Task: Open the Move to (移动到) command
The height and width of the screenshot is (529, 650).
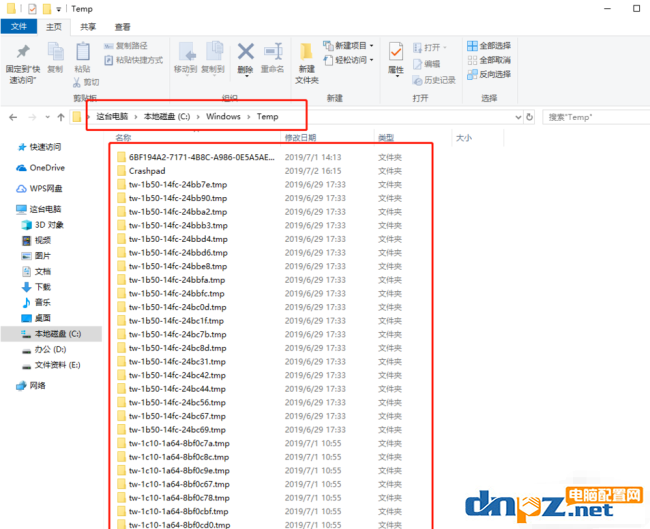Action: pyautogui.click(x=185, y=58)
